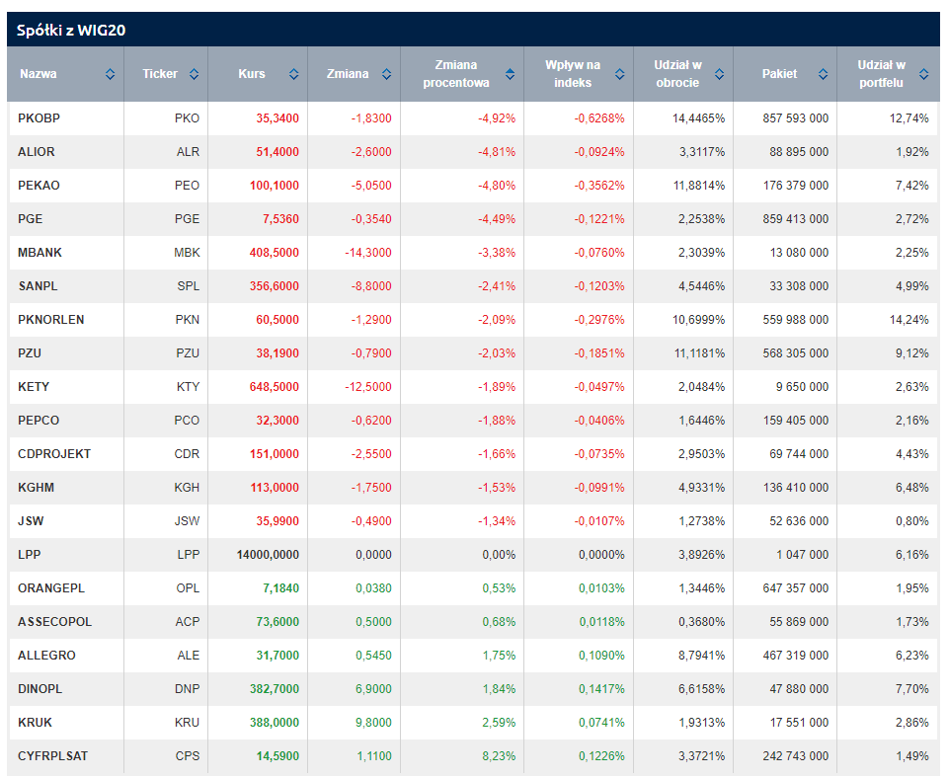Click sort arrows next to Zmiana procentowa
The height and width of the screenshot is (778, 948).
(x=510, y=74)
